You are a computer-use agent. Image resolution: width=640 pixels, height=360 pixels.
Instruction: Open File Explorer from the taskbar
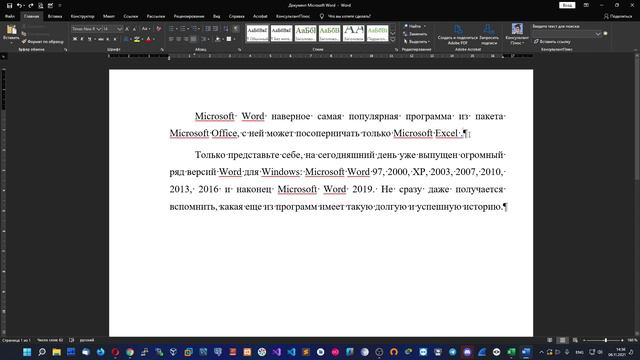(56, 352)
